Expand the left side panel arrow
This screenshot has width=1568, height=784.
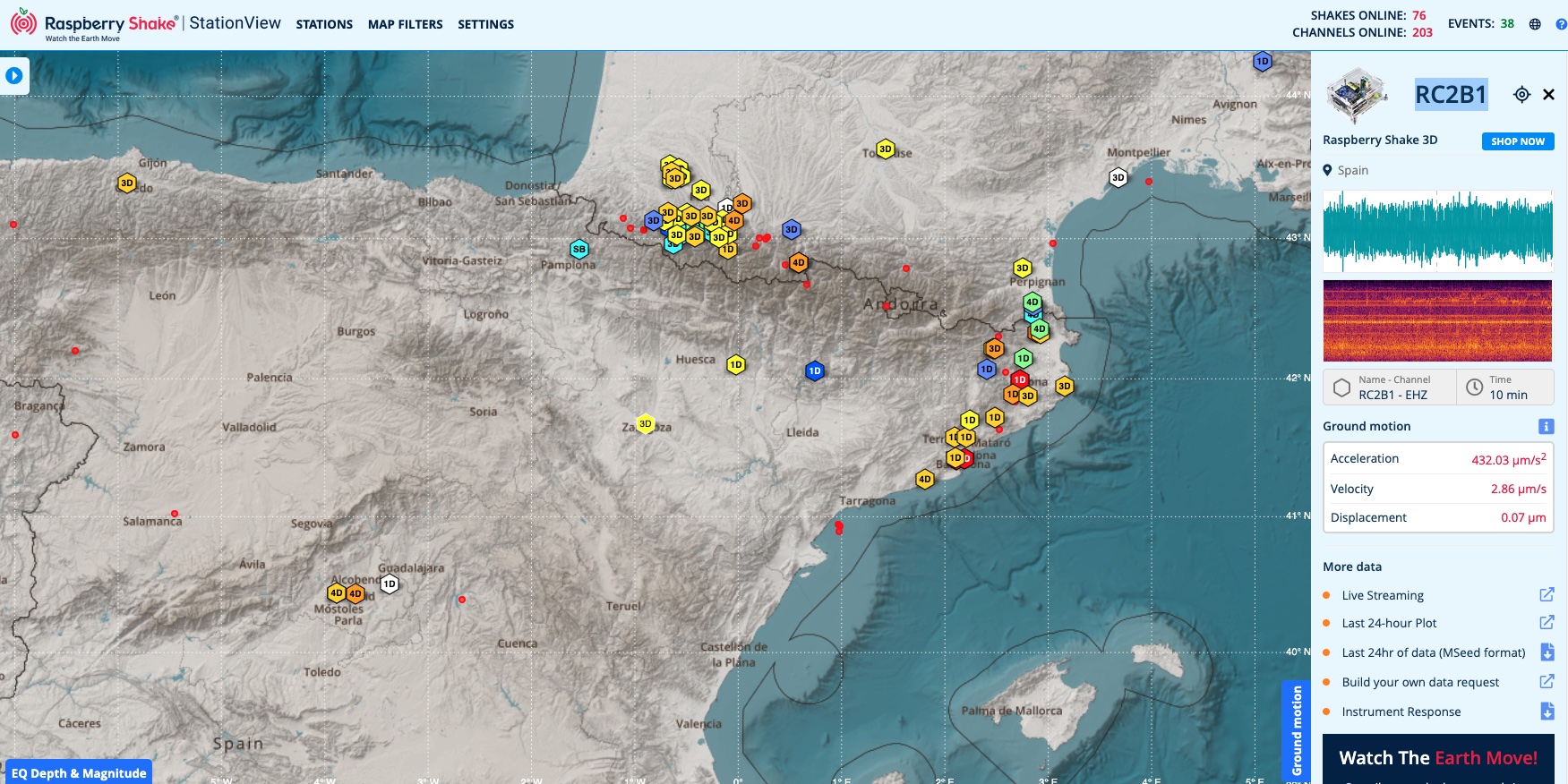tap(14, 76)
